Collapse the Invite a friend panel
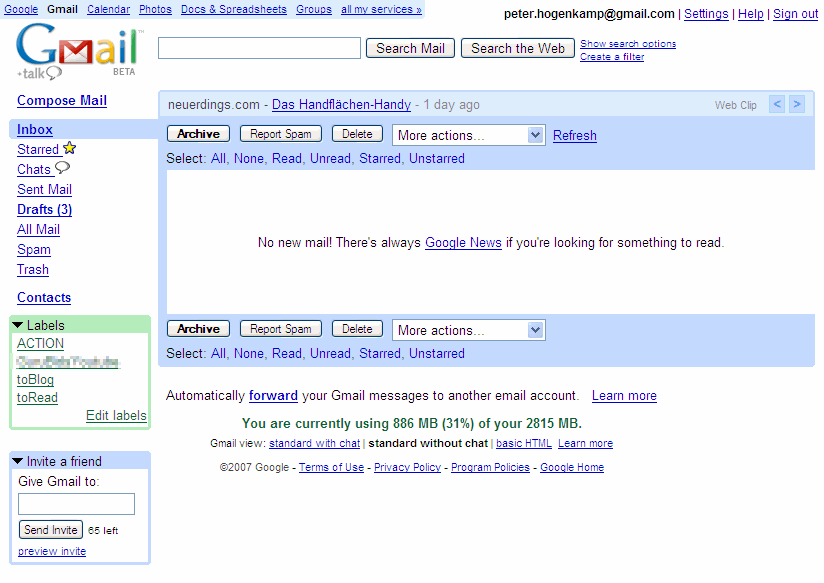 coord(18,461)
